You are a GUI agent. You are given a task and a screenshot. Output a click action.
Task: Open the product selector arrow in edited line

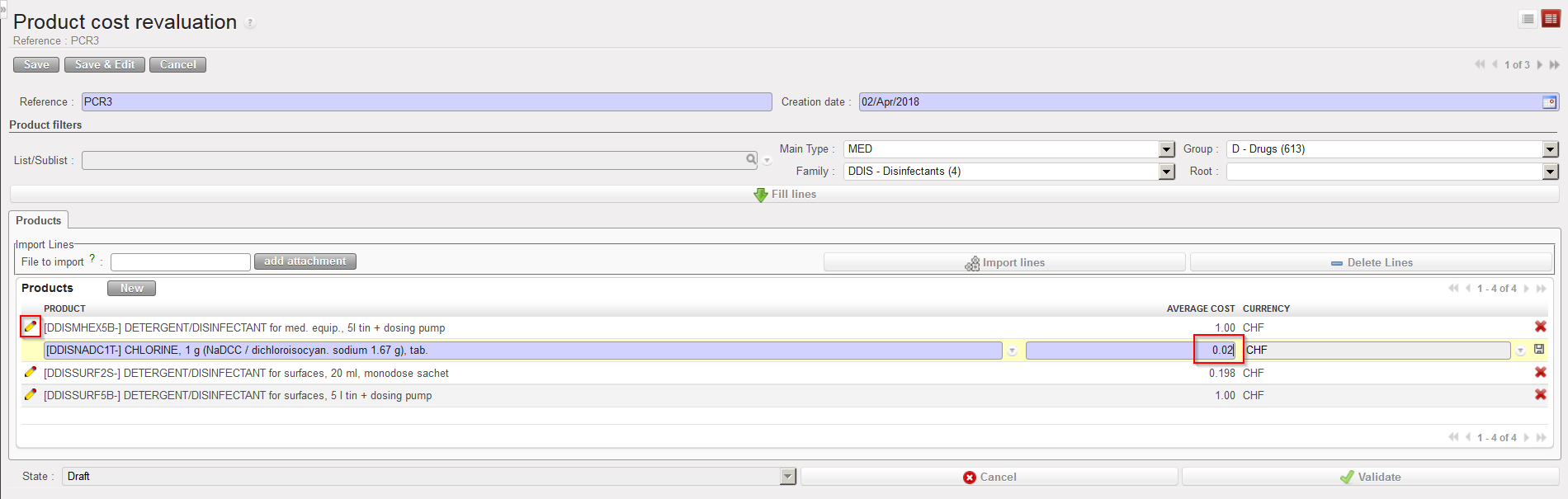pos(1012,351)
